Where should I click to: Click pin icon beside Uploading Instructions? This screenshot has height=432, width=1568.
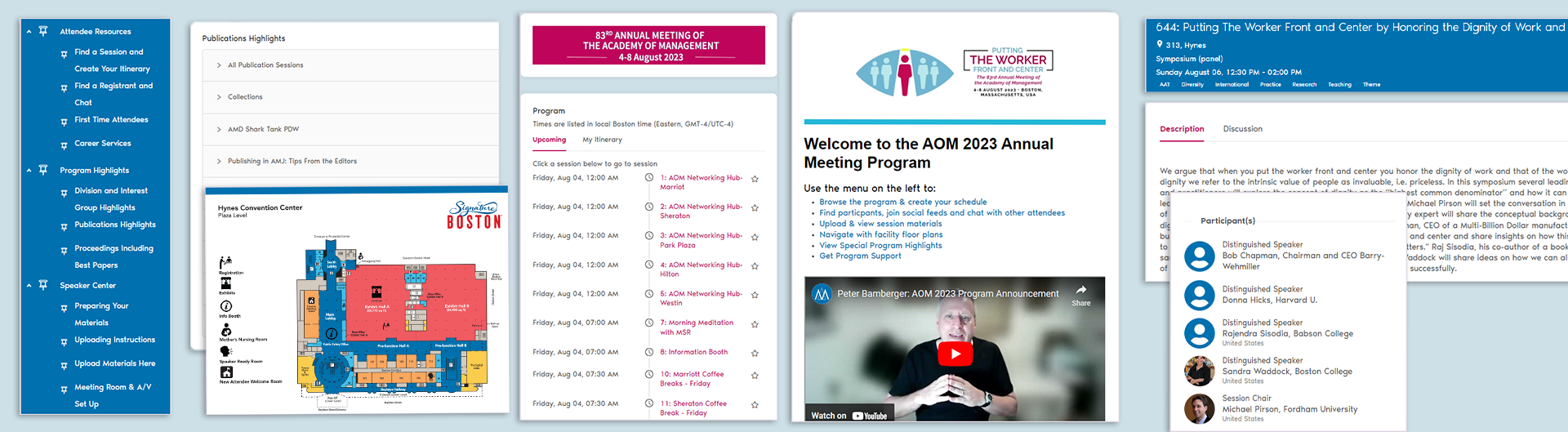click(x=65, y=342)
